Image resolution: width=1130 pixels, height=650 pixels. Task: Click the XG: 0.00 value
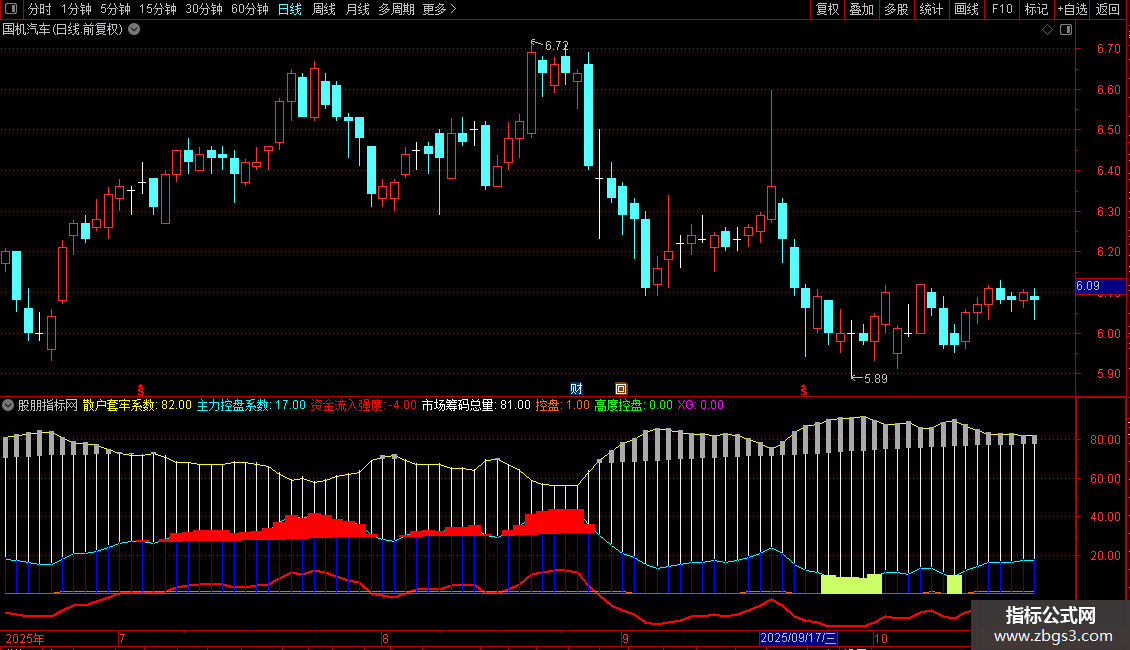coord(700,405)
